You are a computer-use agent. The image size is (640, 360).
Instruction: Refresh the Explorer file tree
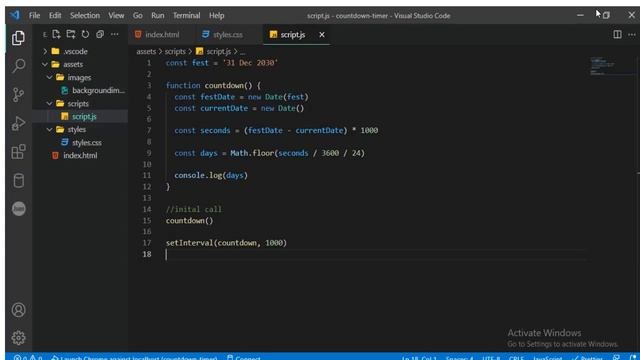tap(85, 34)
